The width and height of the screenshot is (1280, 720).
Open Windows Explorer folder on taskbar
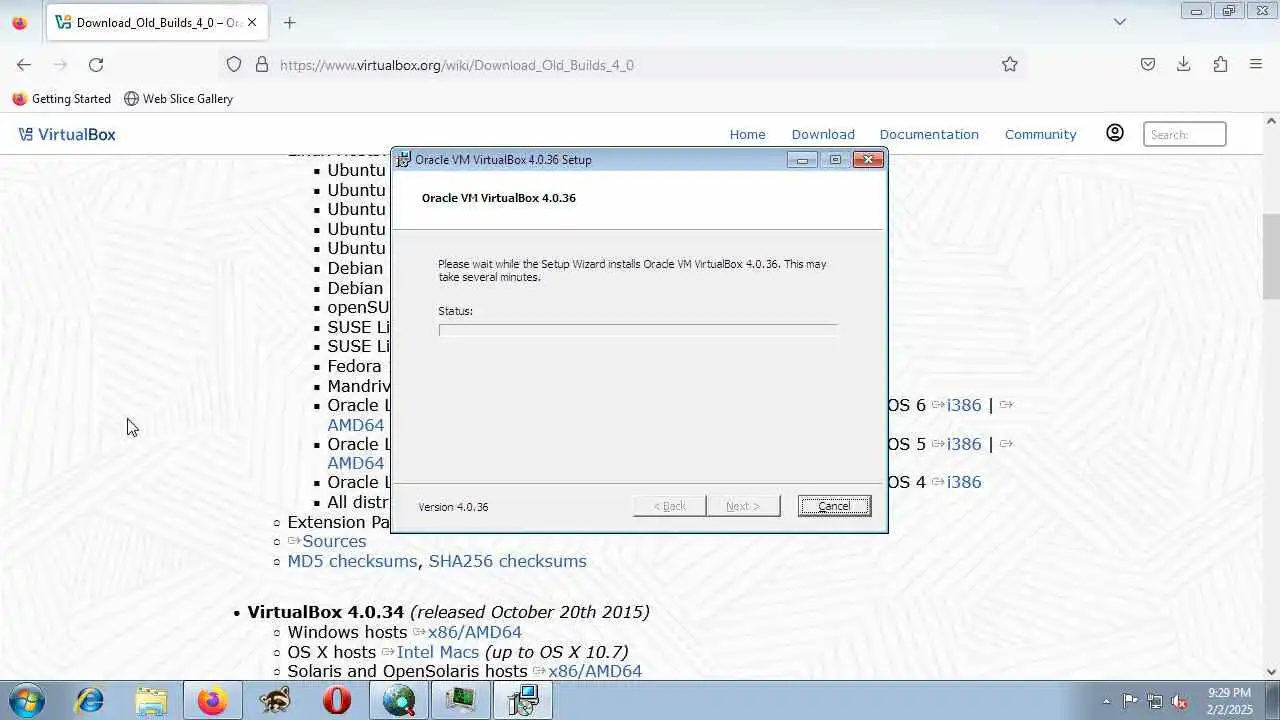click(x=151, y=700)
